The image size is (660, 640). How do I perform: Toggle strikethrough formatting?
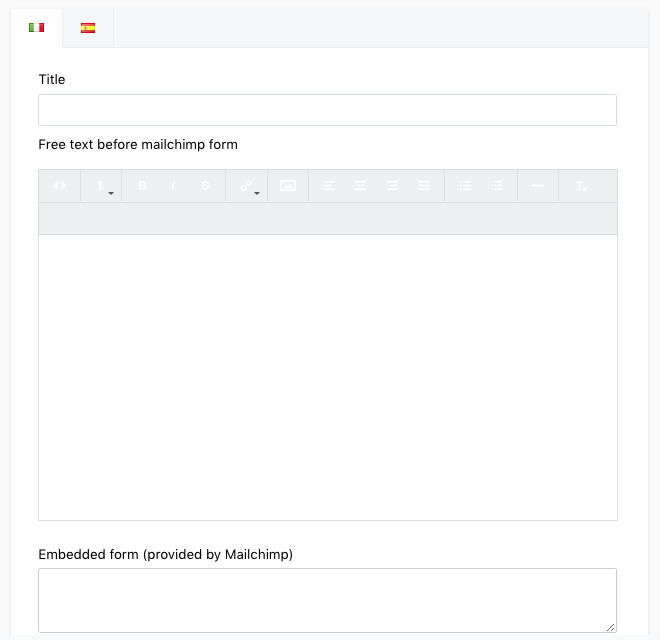[x=205, y=186]
